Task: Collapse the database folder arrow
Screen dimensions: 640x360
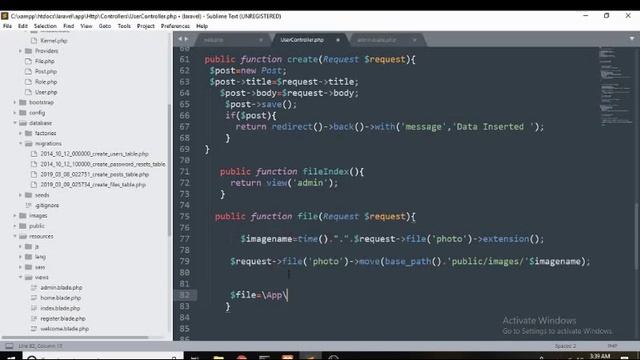Action: [x=15, y=123]
